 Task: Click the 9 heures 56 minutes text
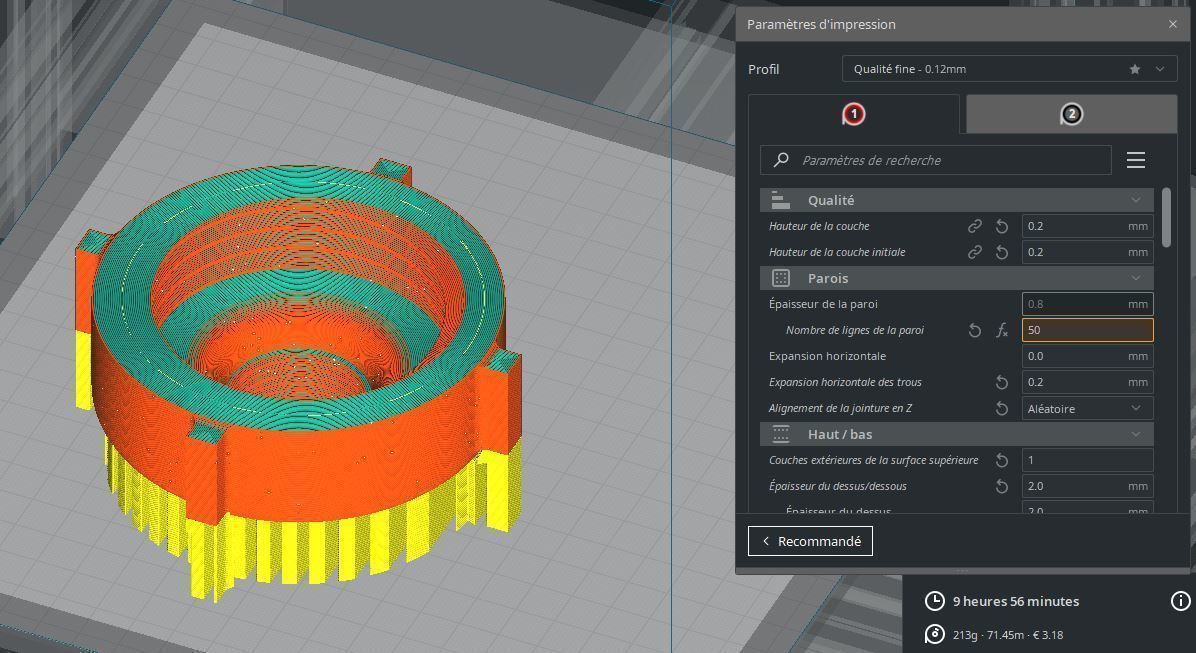(1016, 601)
